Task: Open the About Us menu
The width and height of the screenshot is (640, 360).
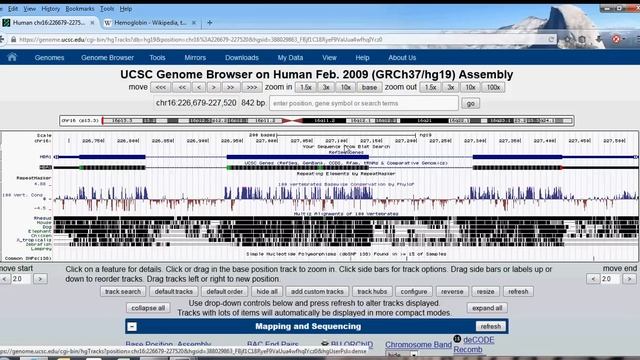Action: (x=402, y=58)
